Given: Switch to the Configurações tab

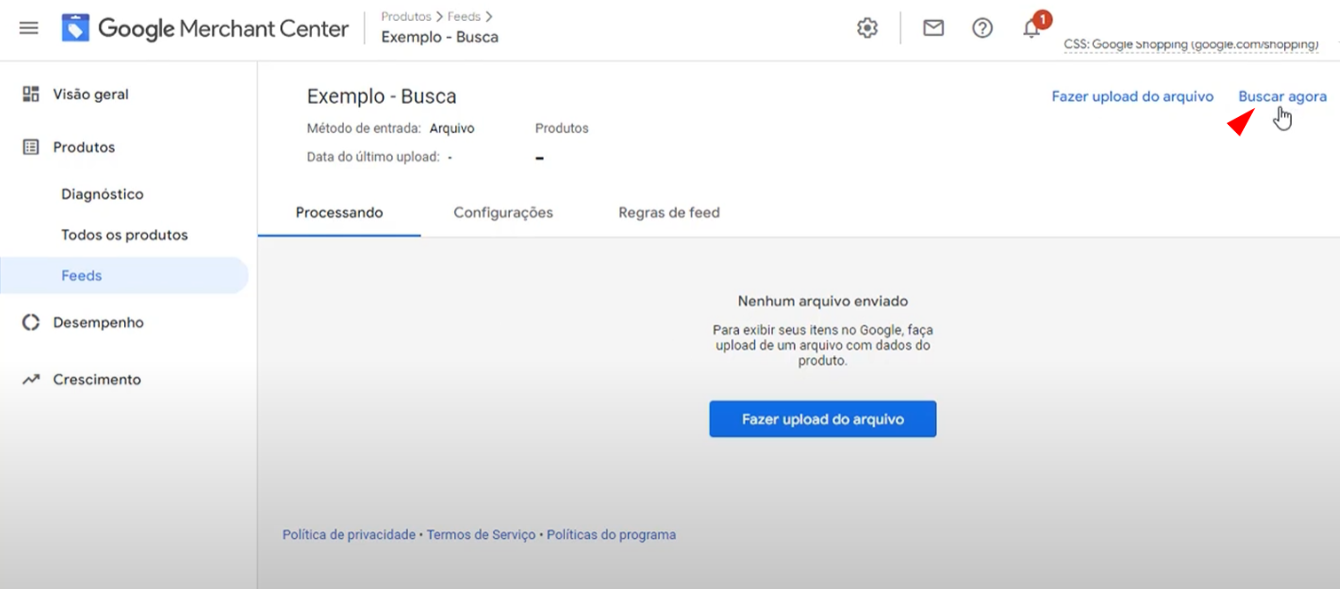Looking at the screenshot, I should tap(503, 212).
